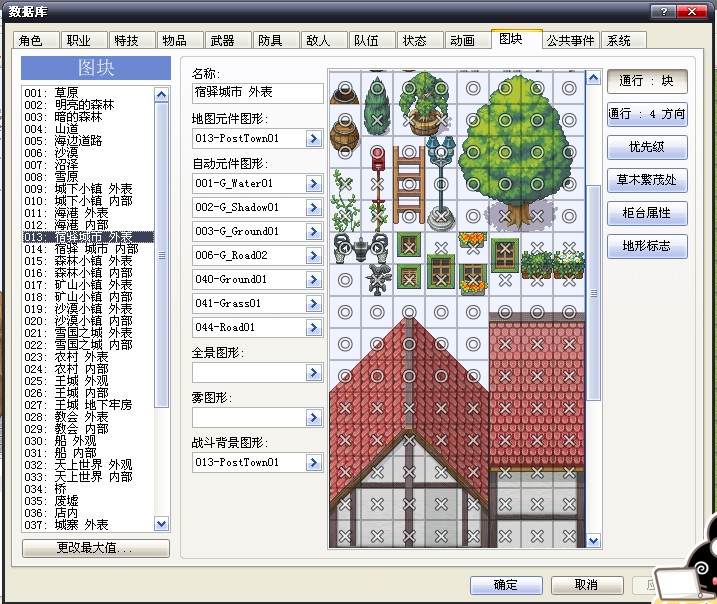This screenshot has width=717, height=604.
Task: Click the 名称 input field
Action: pyautogui.click(x=257, y=93)
